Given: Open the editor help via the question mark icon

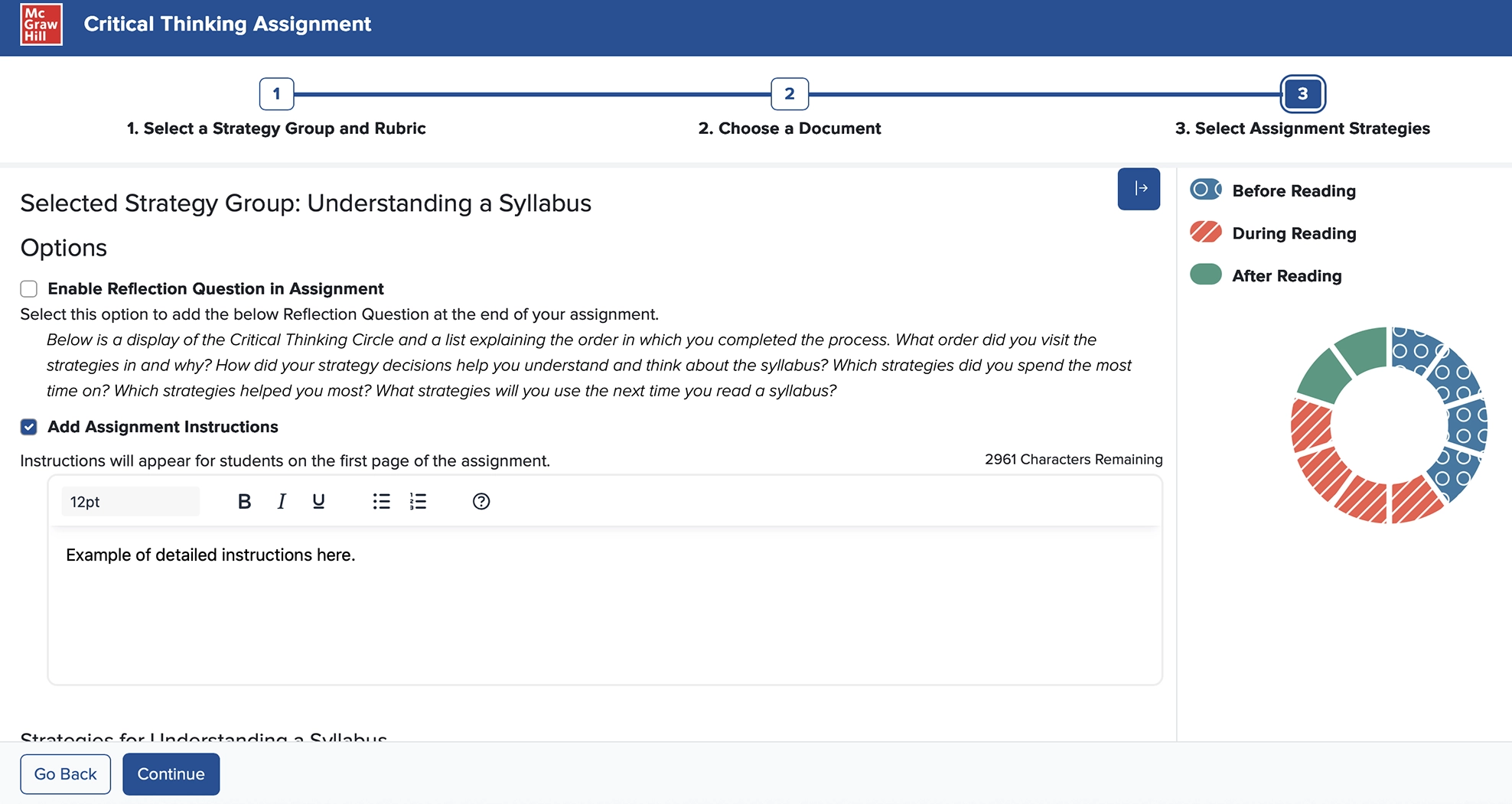Looking at the screenshot, I should click(481, 501).
